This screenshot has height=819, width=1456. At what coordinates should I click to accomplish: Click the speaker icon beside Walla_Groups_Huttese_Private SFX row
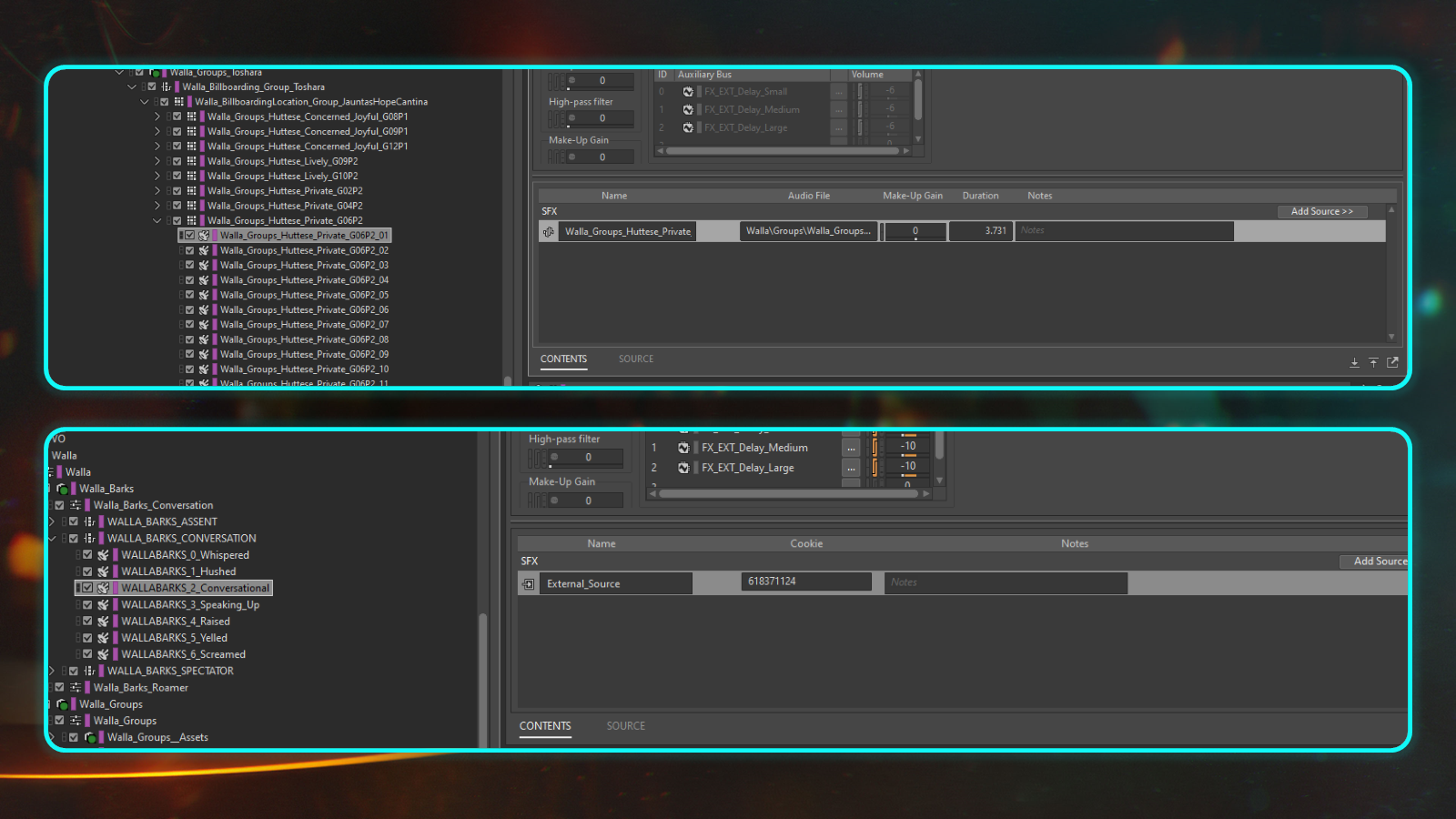coord(549,231)
